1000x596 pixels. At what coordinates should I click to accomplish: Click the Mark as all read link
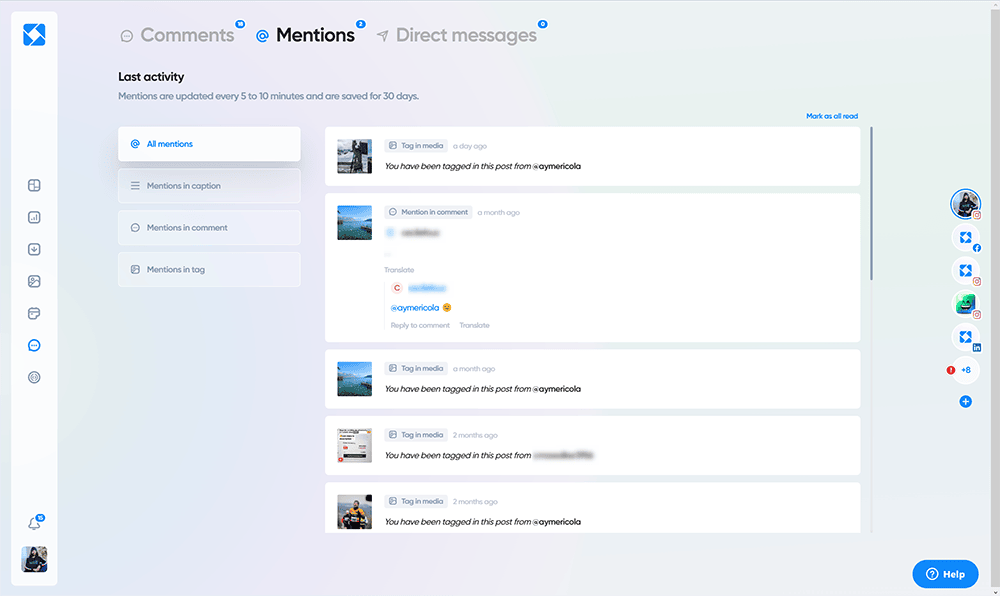click(x=833, y=116)
